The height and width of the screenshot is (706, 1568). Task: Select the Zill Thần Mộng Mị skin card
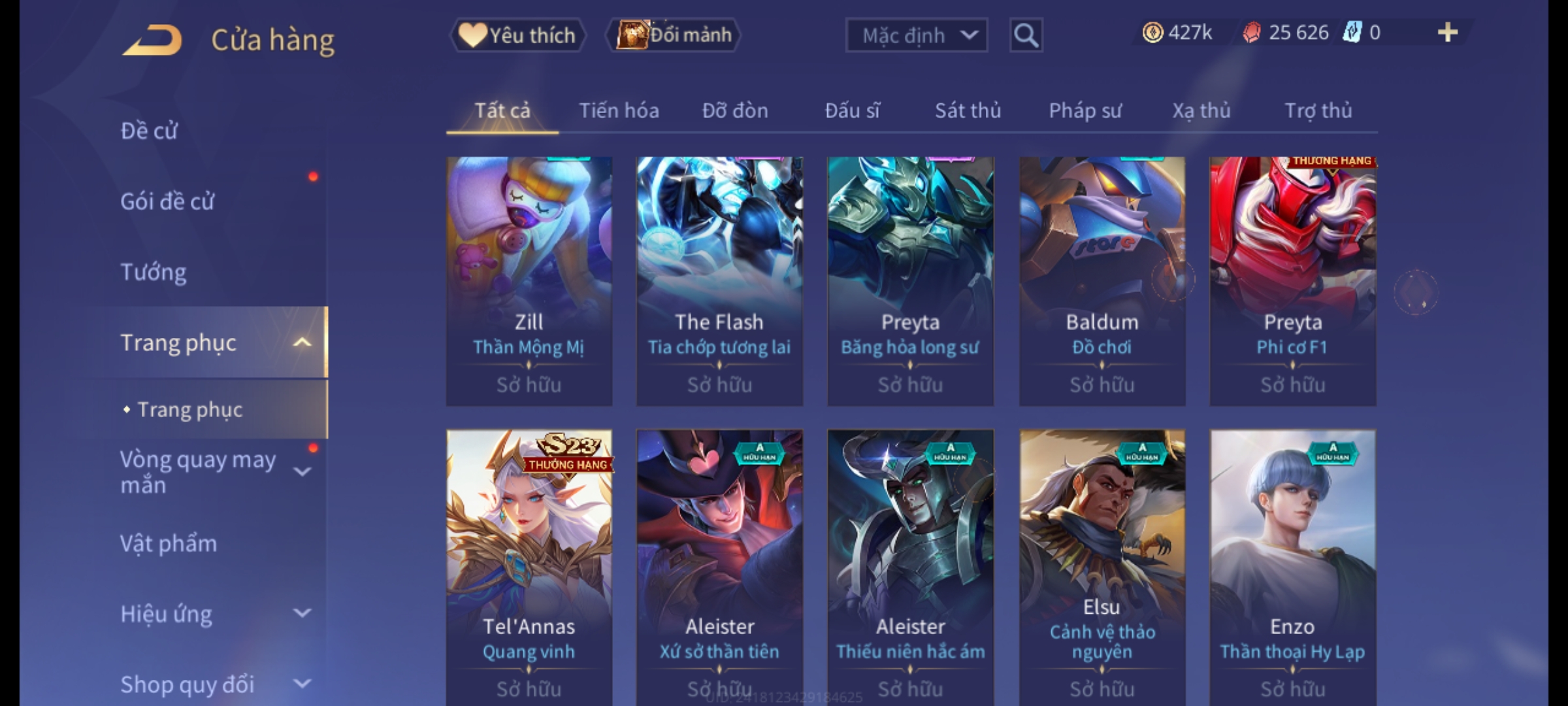529,281
